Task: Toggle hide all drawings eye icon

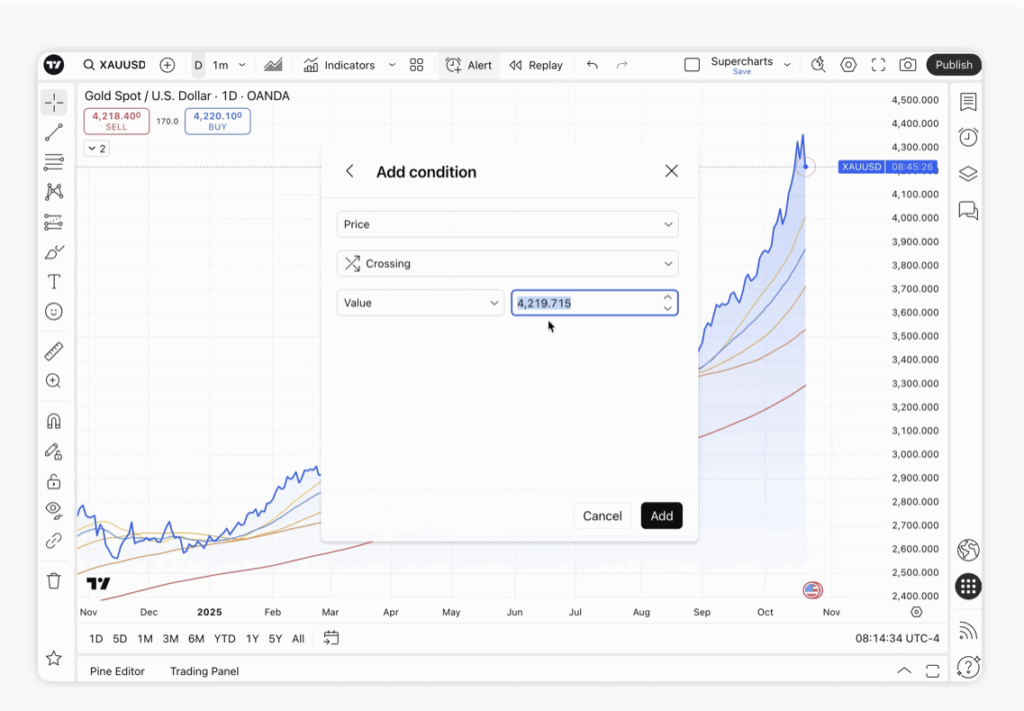Action: pyautogui.click(x=54, y=510)
